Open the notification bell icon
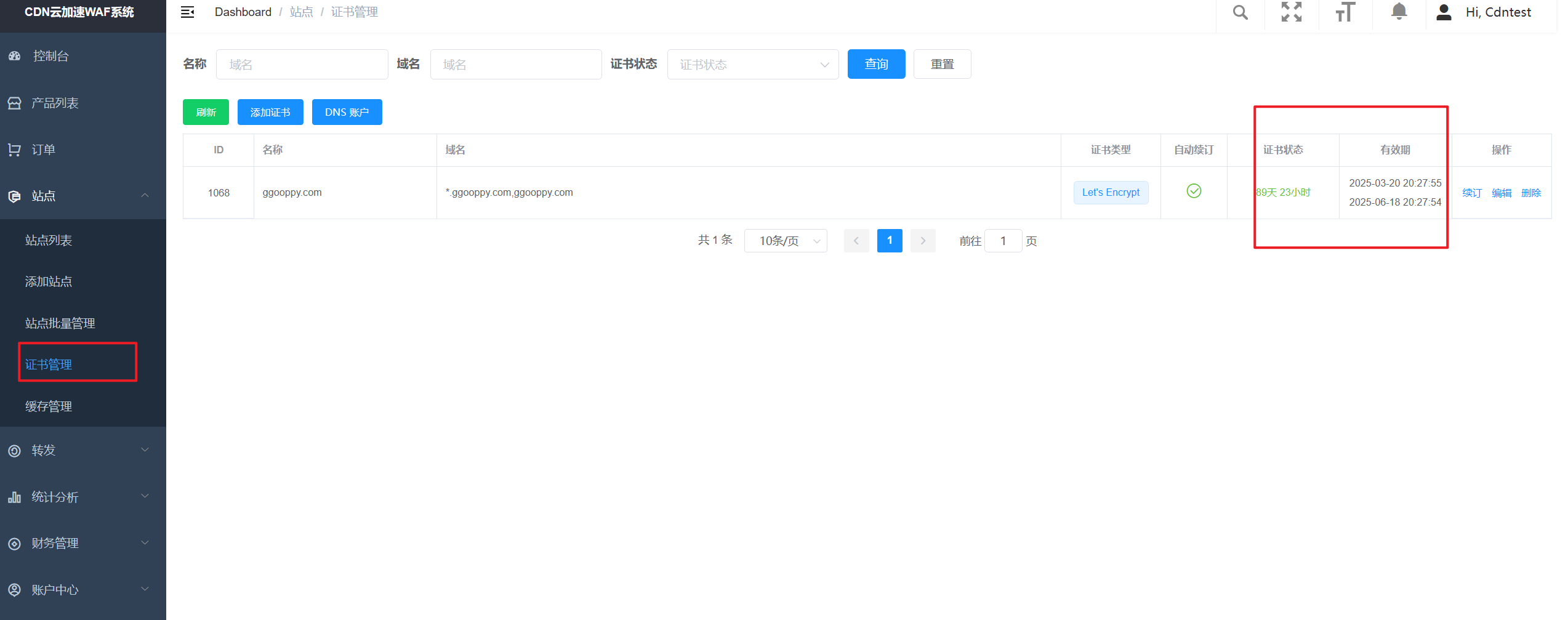Screen dimensions: 1568x620 point(1399,12)
